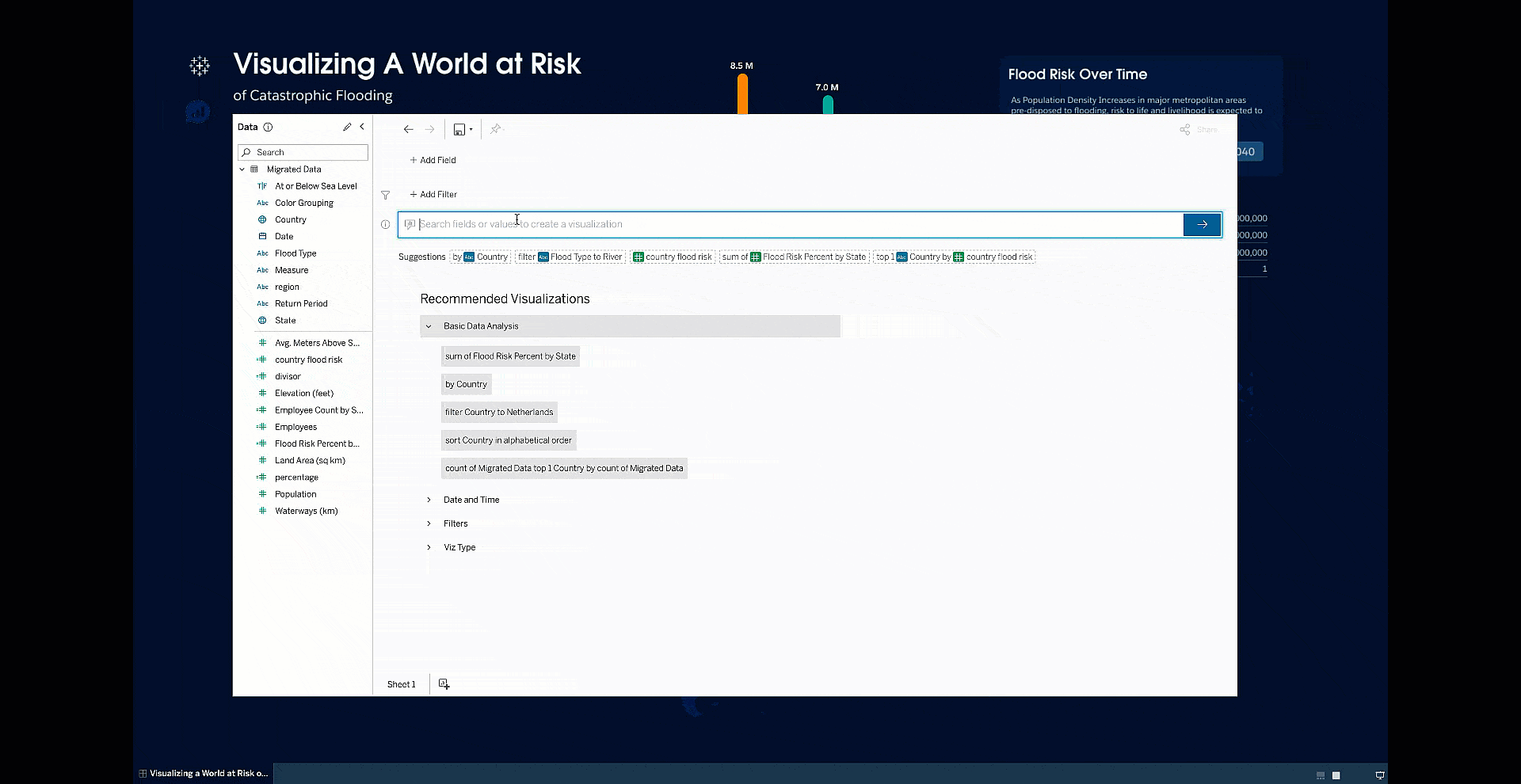Click the new sheet icon beside Sheet 1
Screen dimensions: 1521x784
[x=444, y=684]
